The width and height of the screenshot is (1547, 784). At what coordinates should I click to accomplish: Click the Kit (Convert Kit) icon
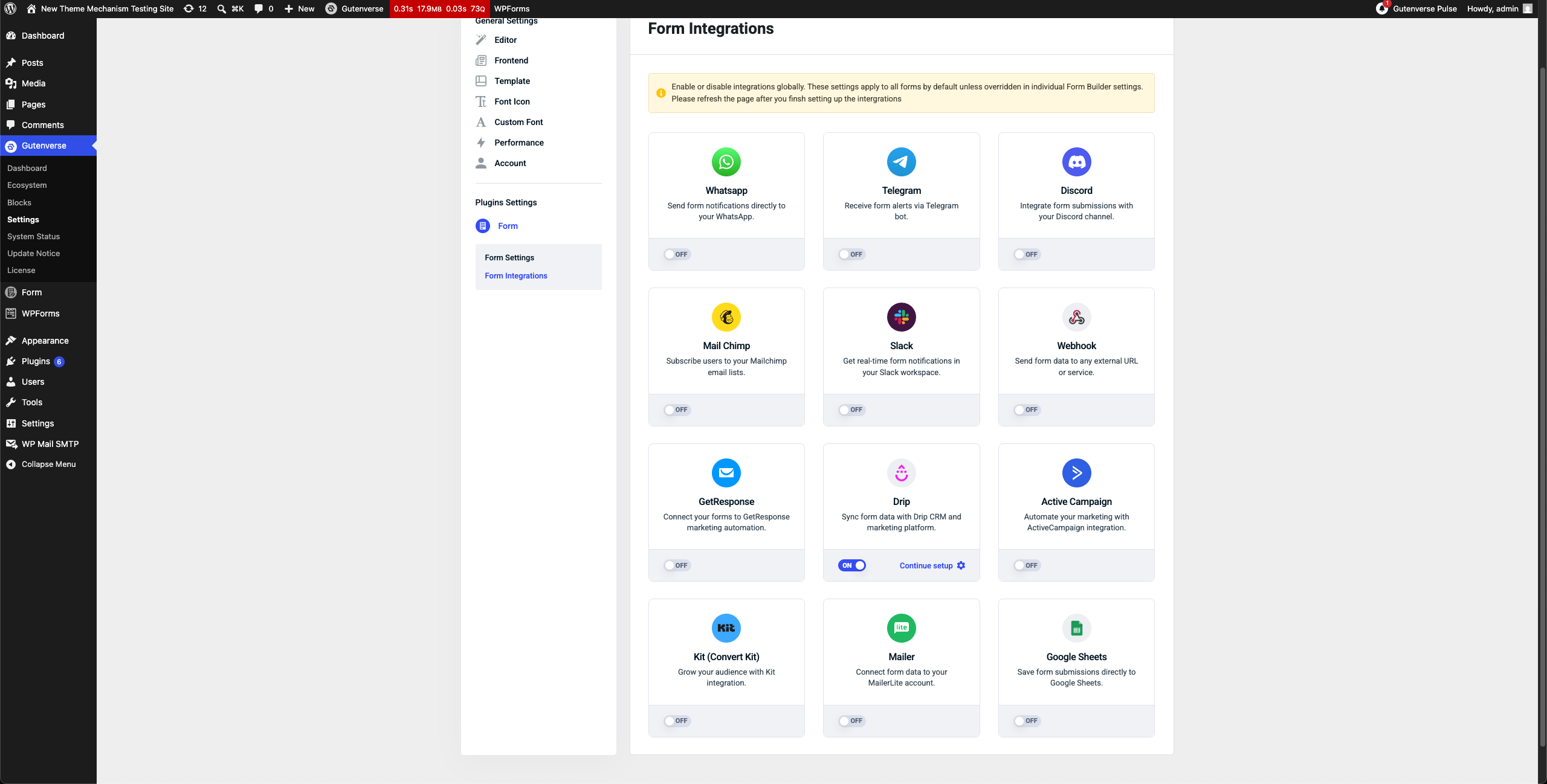tap(726, 628)
